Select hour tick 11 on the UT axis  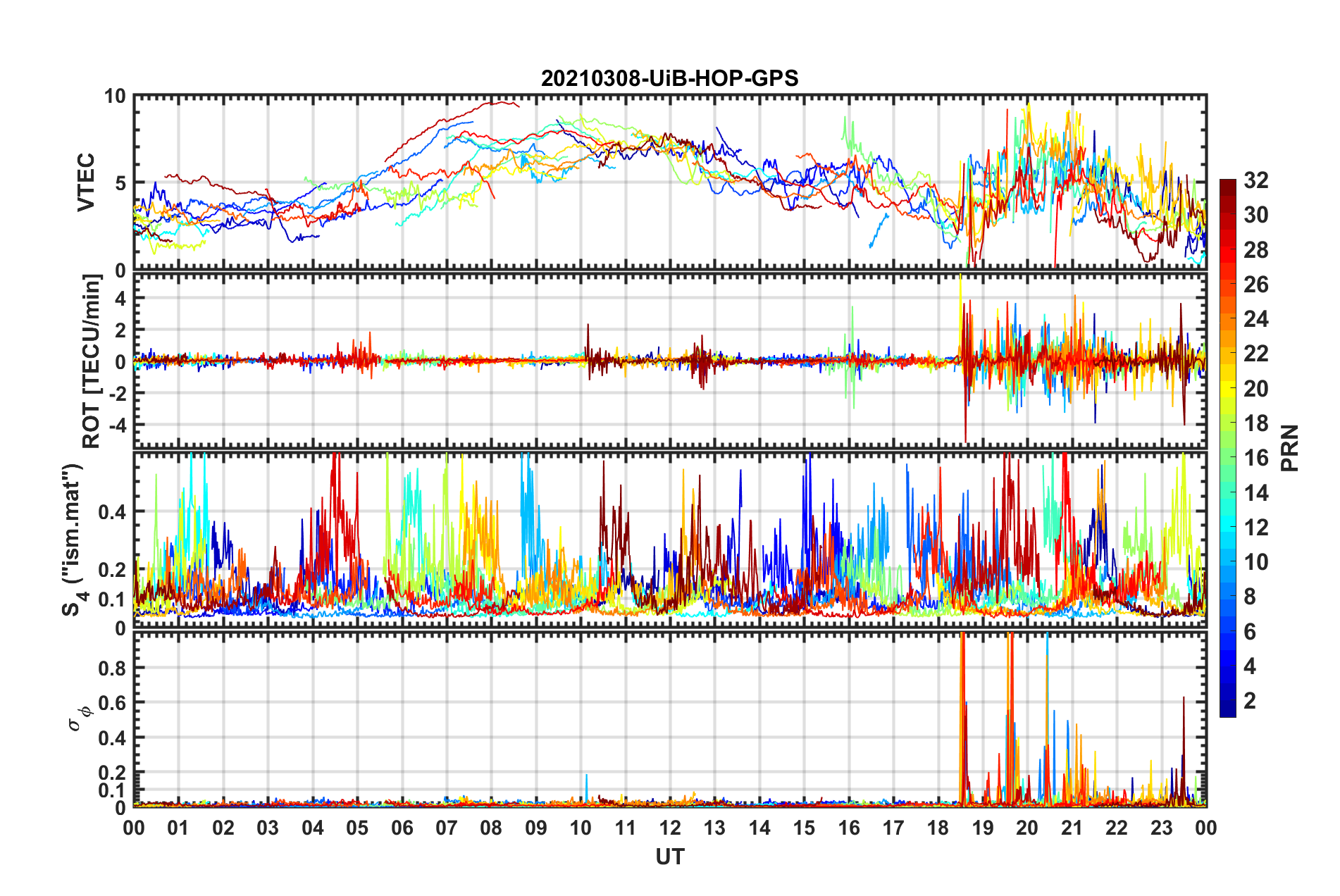point(626,828)
